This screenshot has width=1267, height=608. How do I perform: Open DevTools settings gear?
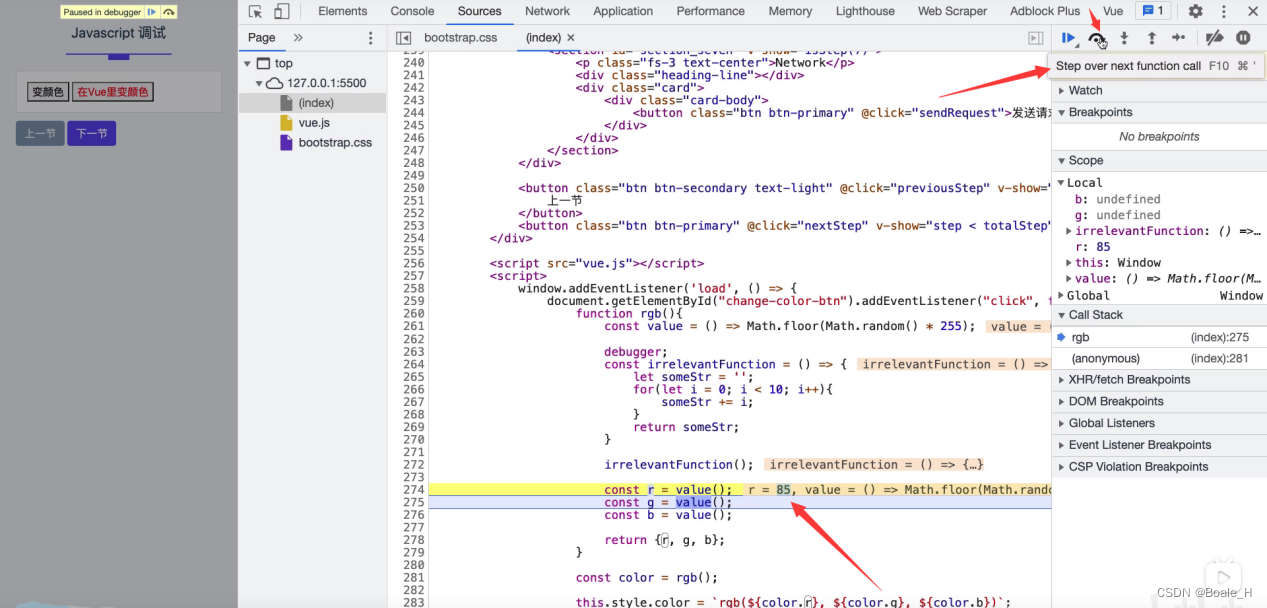click(1195, 11)
